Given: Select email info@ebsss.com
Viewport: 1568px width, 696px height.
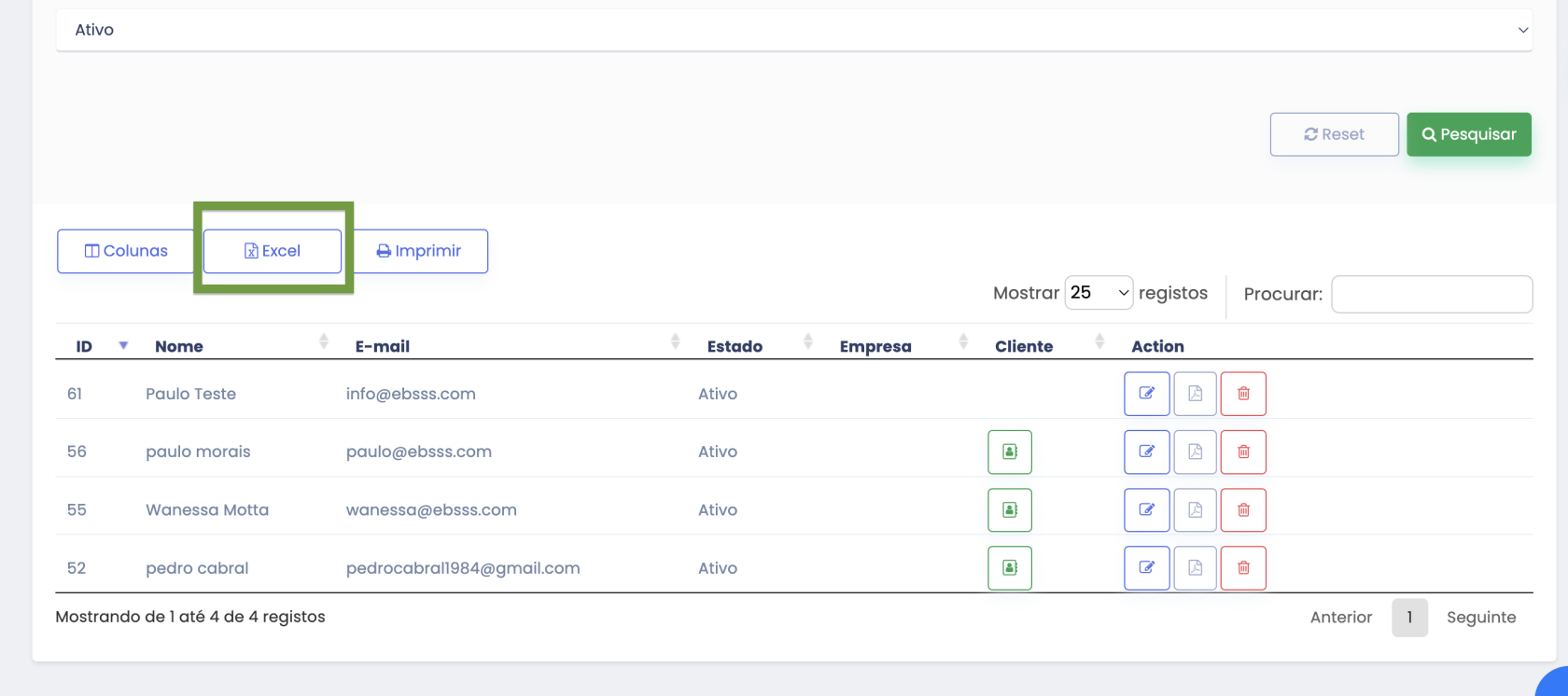Looking at the screenshot, I should 411,394.
